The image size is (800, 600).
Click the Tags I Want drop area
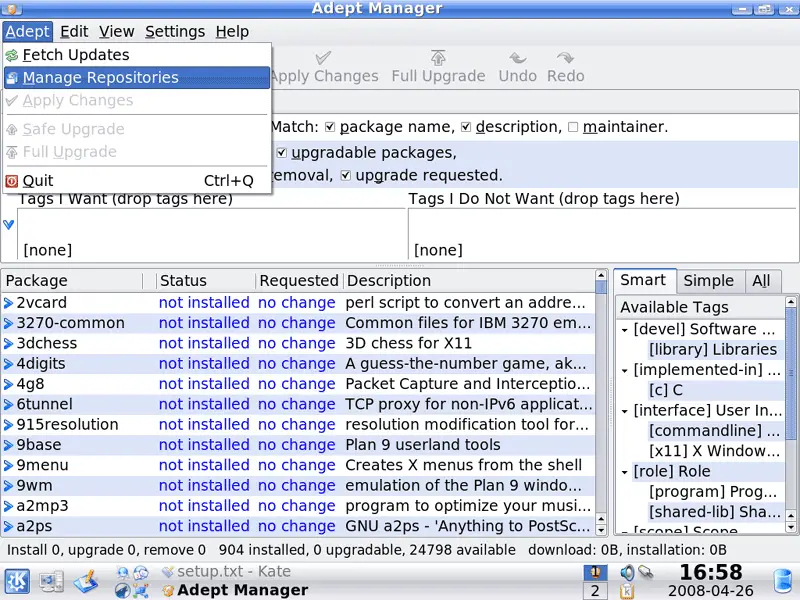(211, 235)
